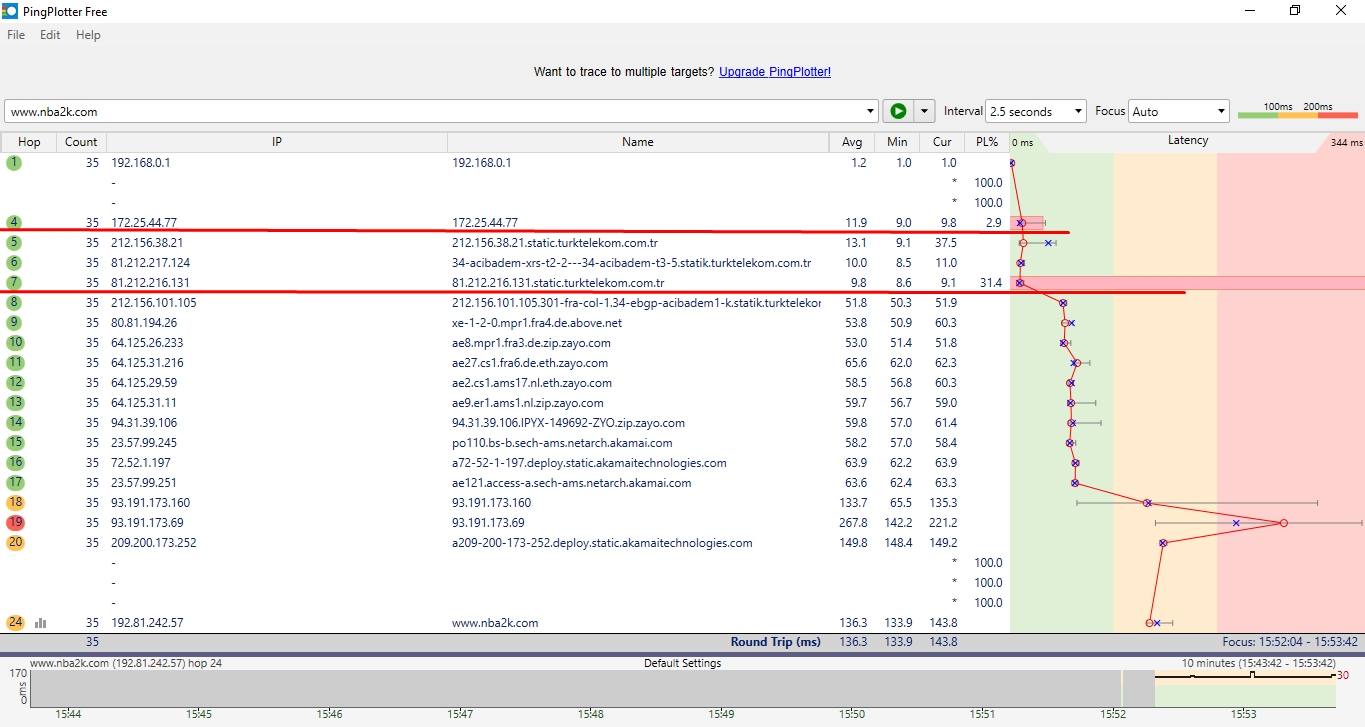Select hop 15 green circle icon

(15, 443)
